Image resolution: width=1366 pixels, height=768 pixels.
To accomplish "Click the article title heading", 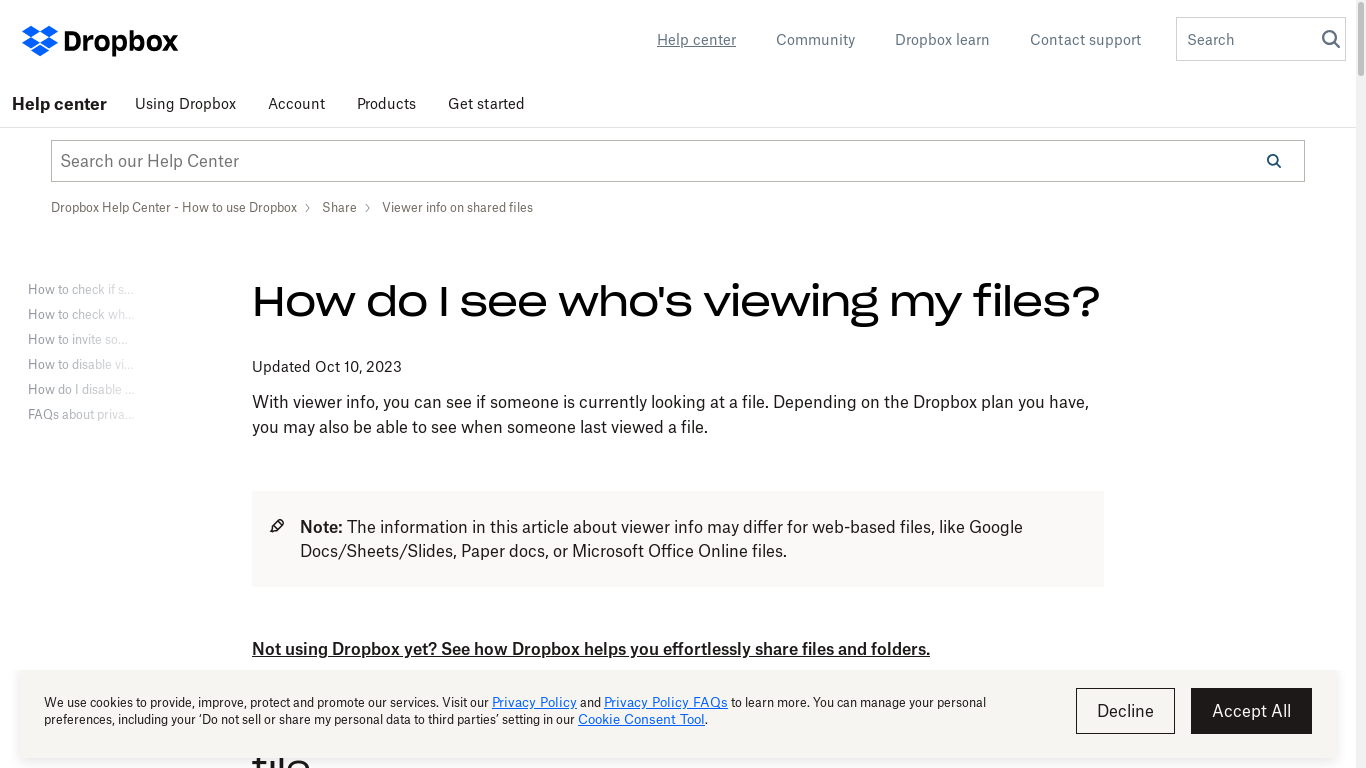I will (x=676, y=301).
